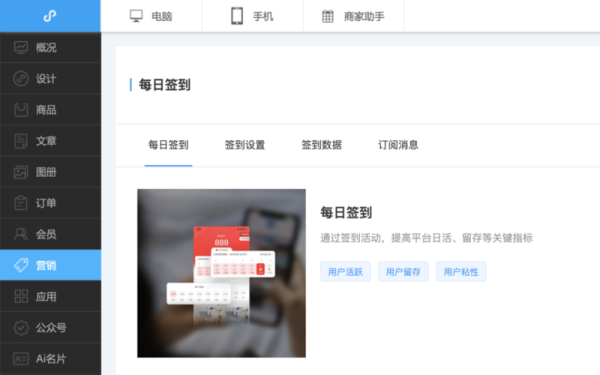Click the 用户活跃 tag button
Image resolution: width=600 pixels, height=375 pixels.
click(x=345, y=272)
